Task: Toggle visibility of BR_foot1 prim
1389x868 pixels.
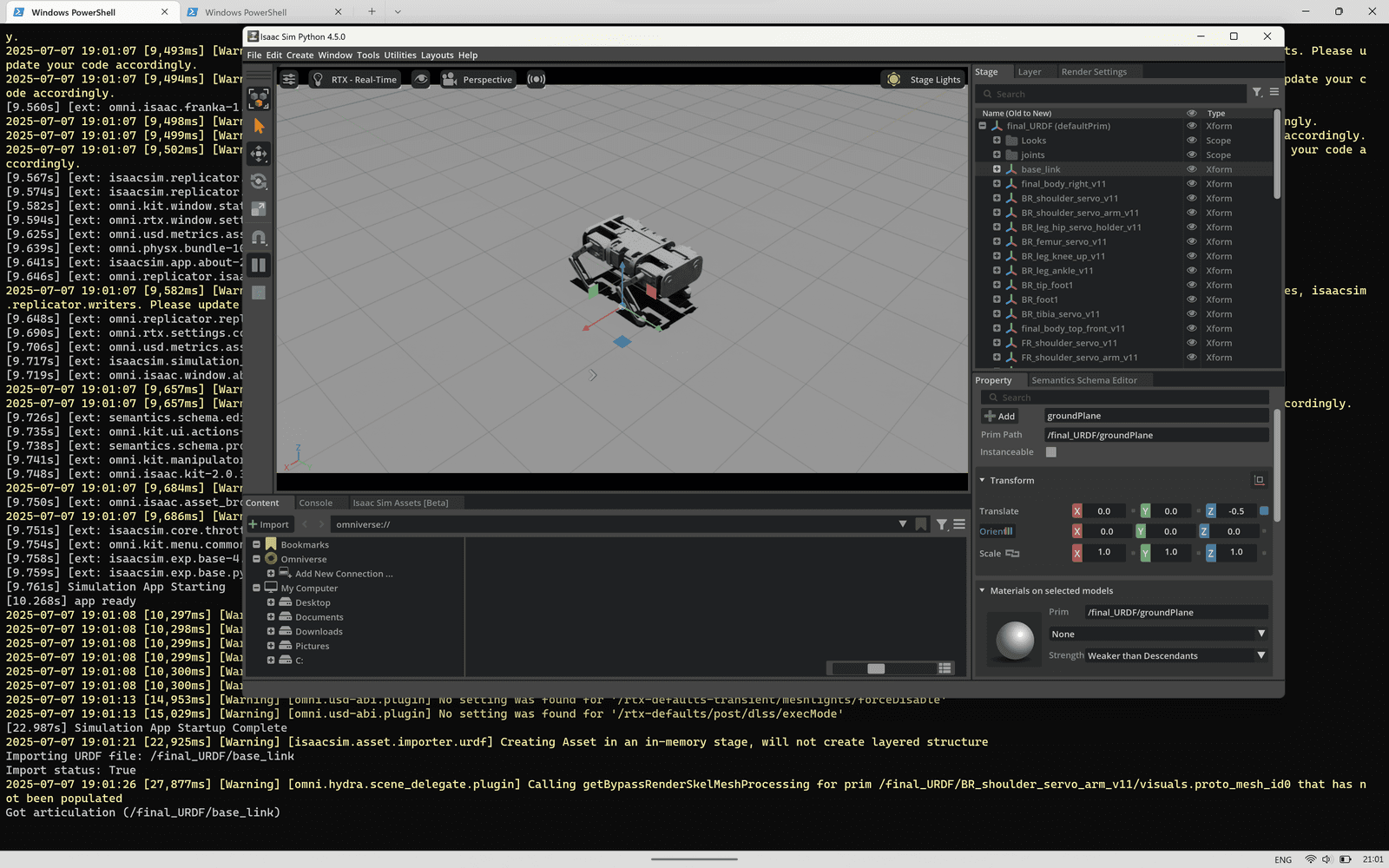Action: [1191, 299]
